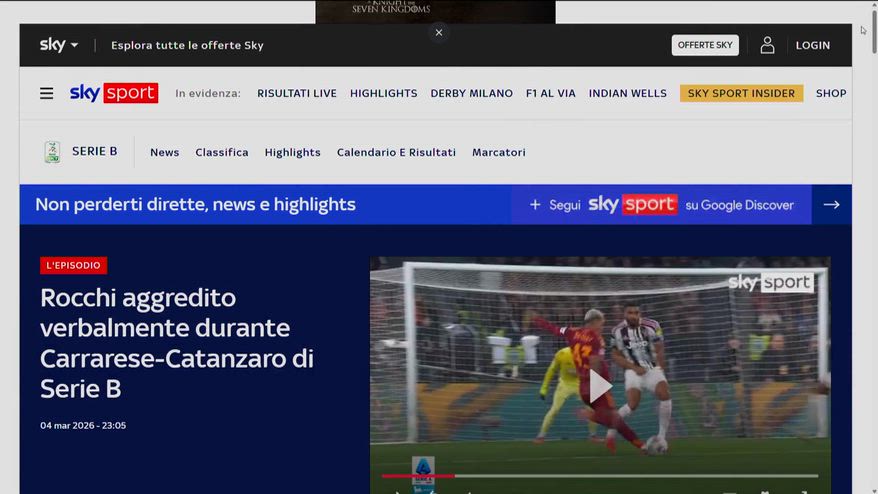Click the plus icon next to Segui
Image resolution: width=878 pixels, height=494 pixels.
(535, 205)
